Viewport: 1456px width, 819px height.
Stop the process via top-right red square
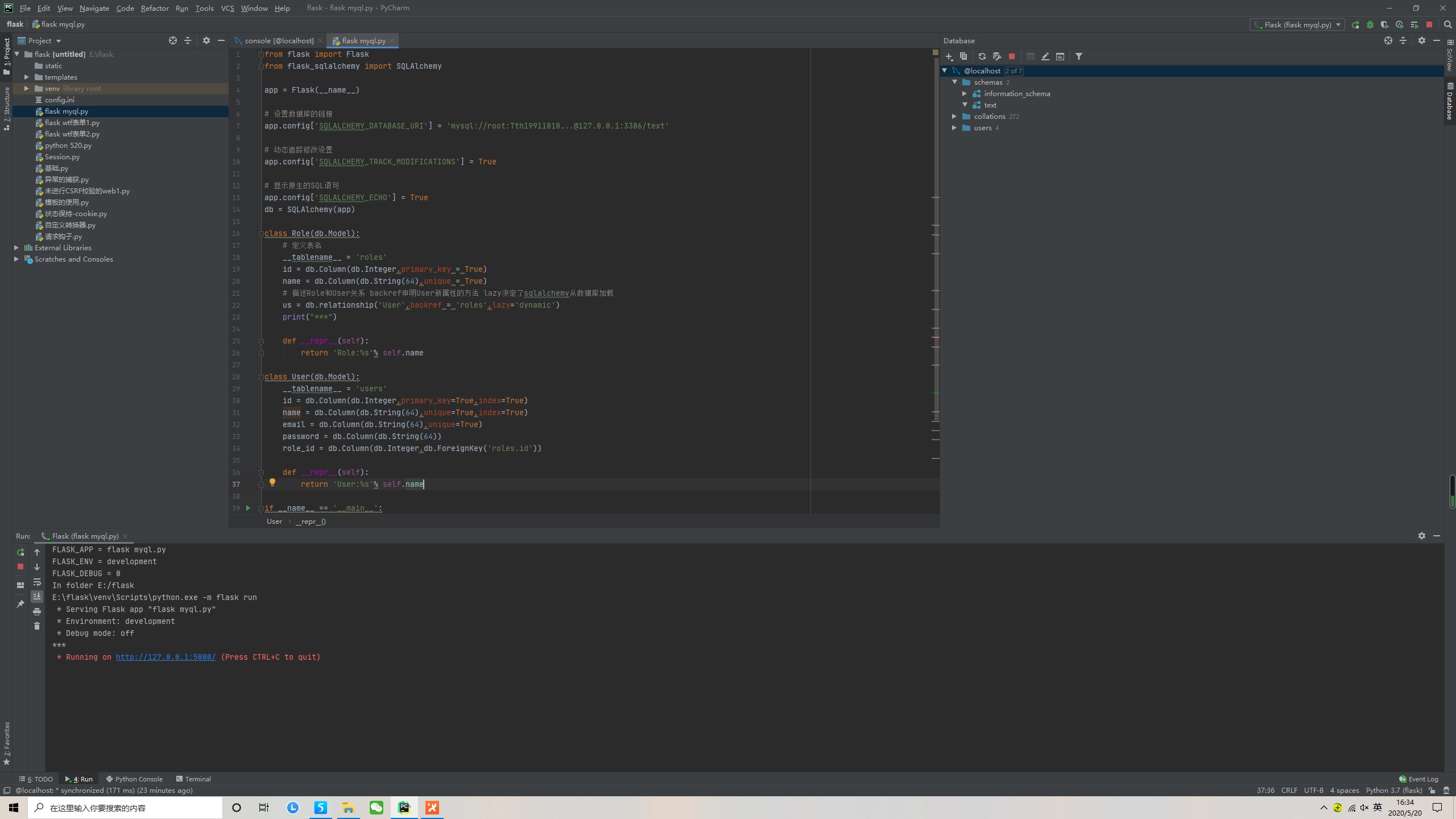point(1429,24)
